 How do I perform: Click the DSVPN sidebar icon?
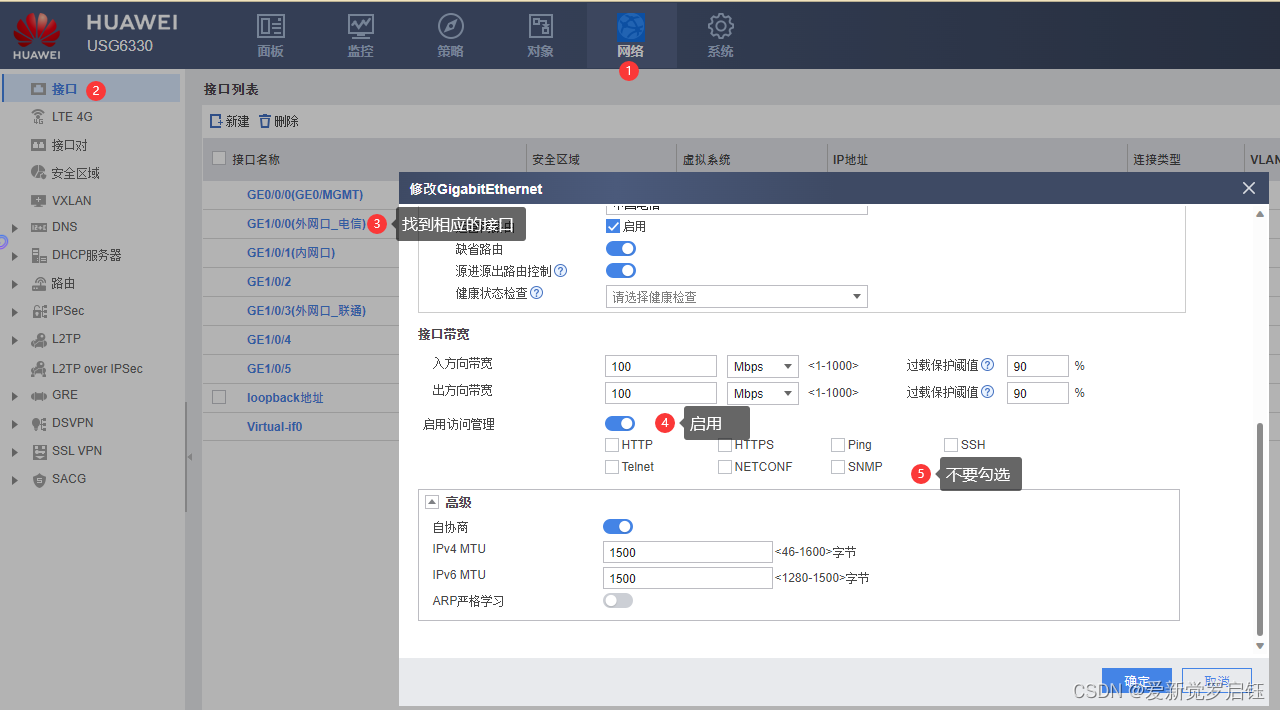[x=39, y=423]
